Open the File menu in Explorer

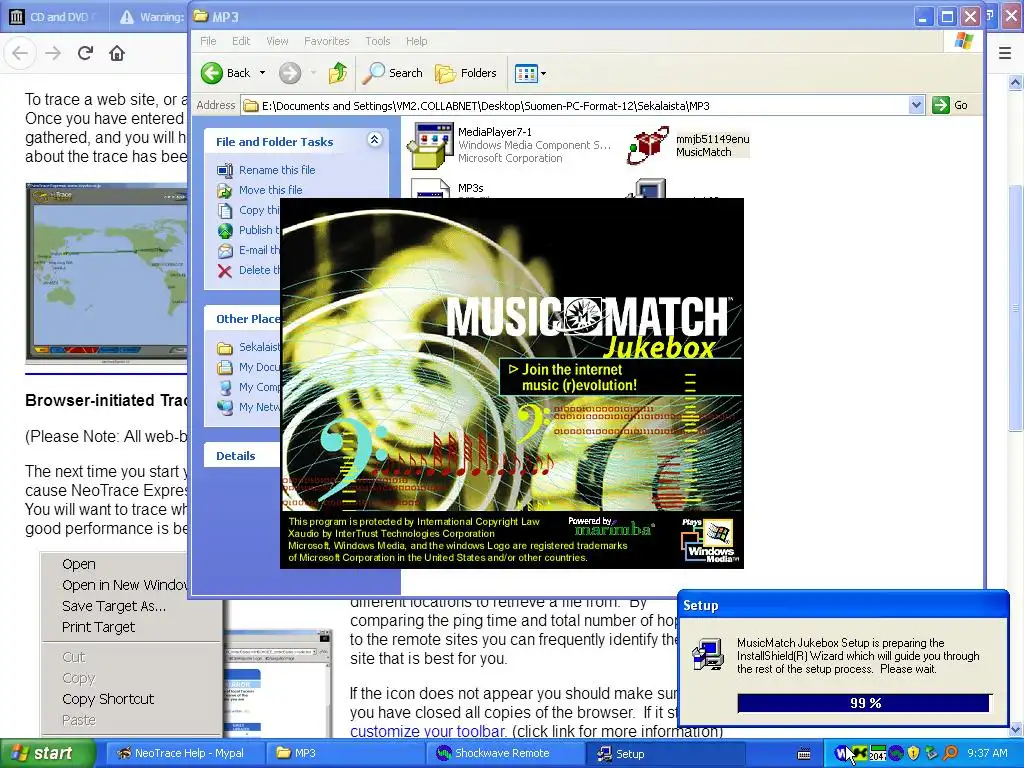click(x=208, y=40)
